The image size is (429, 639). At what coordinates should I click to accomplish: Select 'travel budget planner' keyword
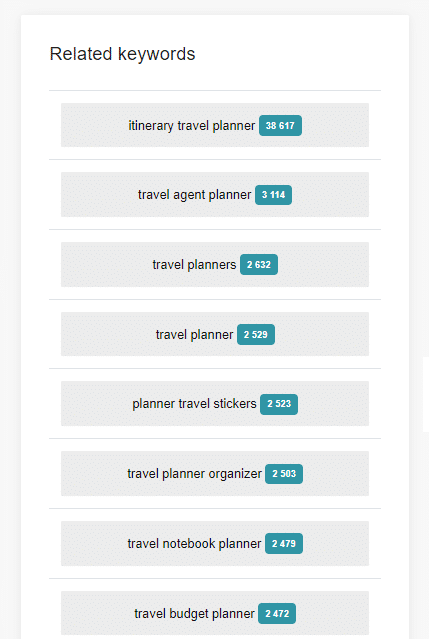point(194,614)
